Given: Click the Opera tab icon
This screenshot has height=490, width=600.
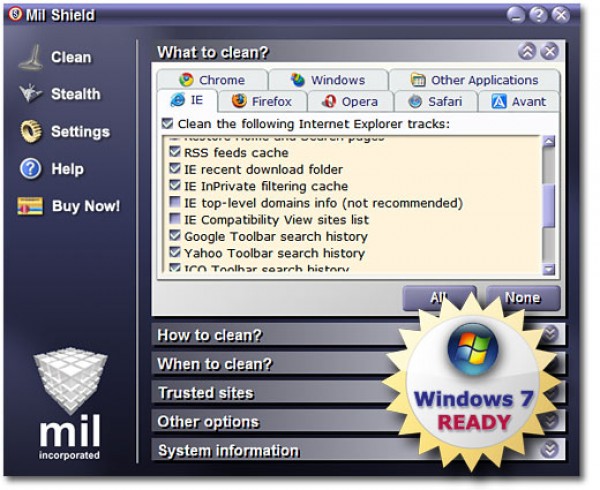Looking at the screenshot, I should tap(329, 101).
